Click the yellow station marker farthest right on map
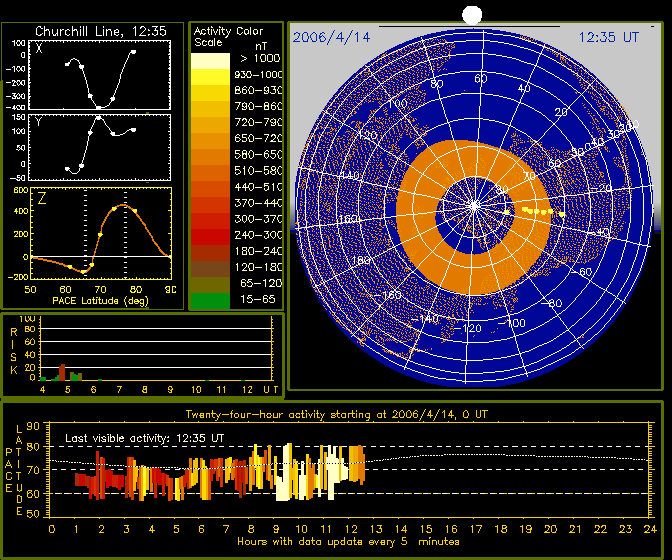The height and width of the screenshot is (560, 672). click(561, 214)
